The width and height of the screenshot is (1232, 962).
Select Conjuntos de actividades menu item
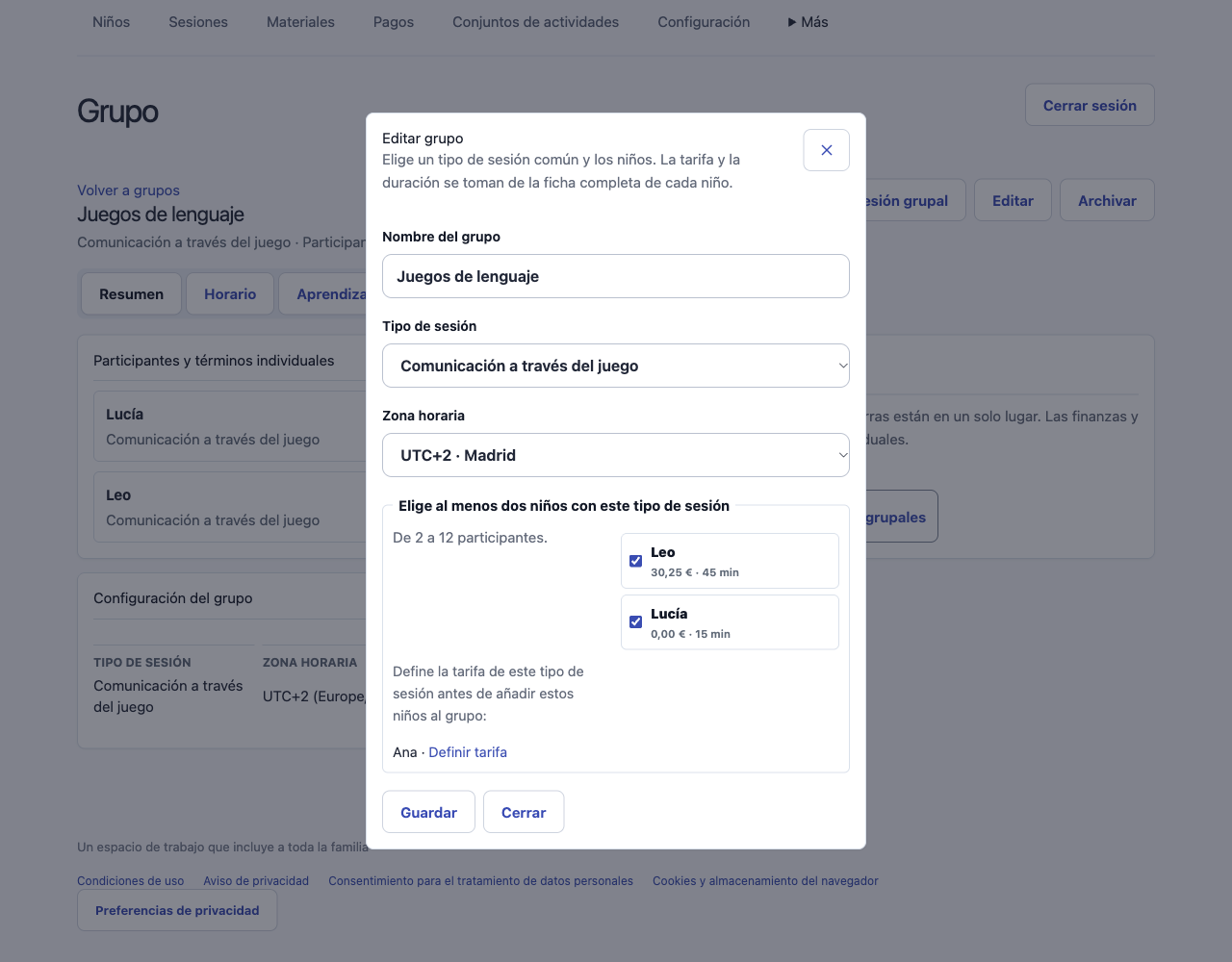pos(536,22)
